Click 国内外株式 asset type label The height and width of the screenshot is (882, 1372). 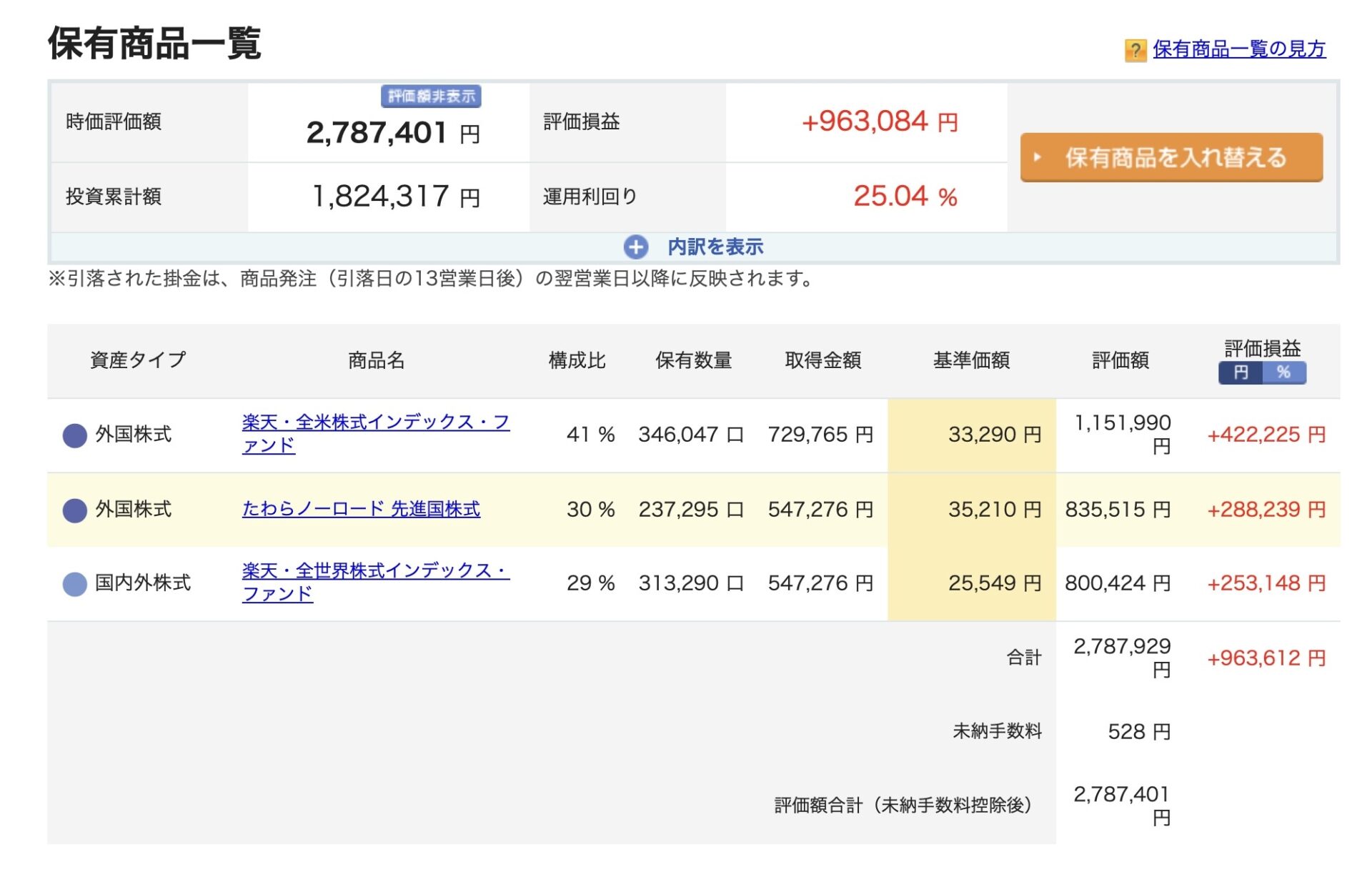(x=143, y=583)
